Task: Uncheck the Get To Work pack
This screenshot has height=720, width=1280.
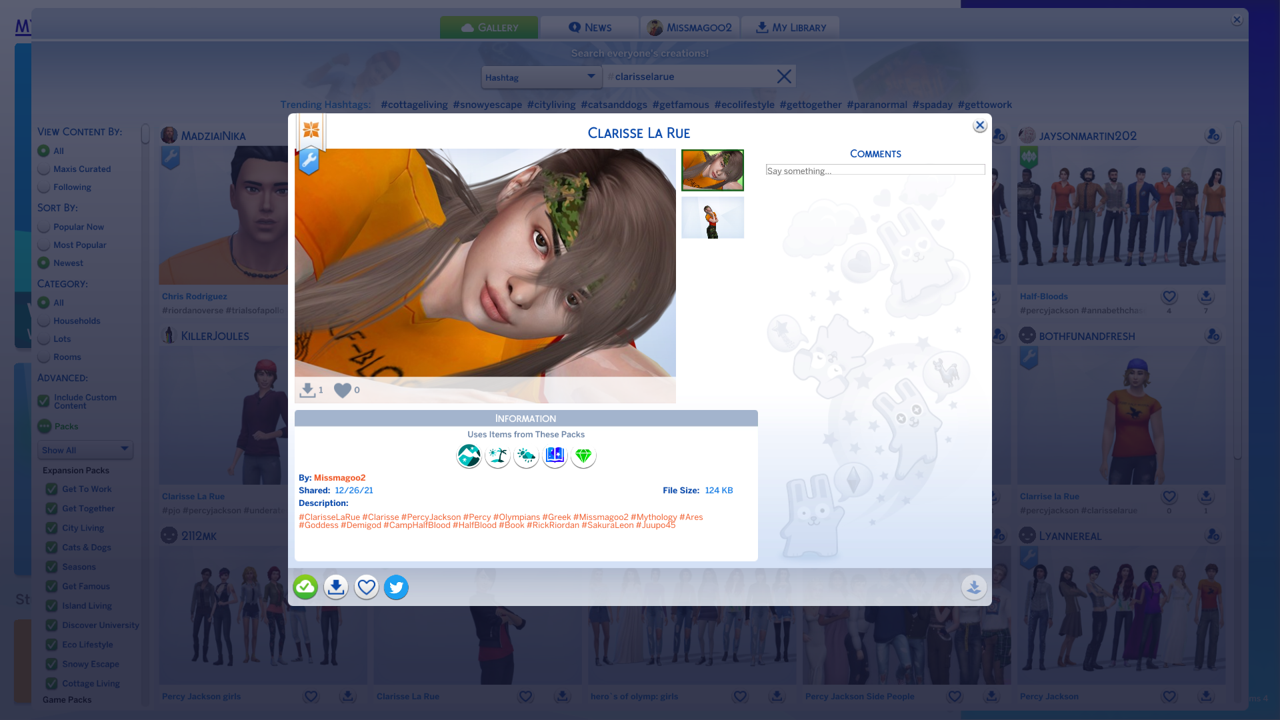Action: tap(51, 489)
